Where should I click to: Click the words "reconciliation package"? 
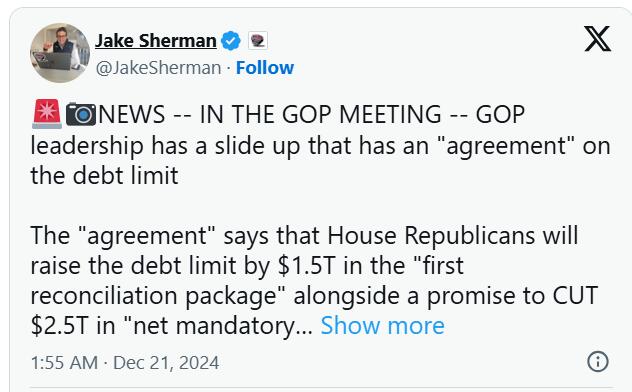[x=154, y=296]
